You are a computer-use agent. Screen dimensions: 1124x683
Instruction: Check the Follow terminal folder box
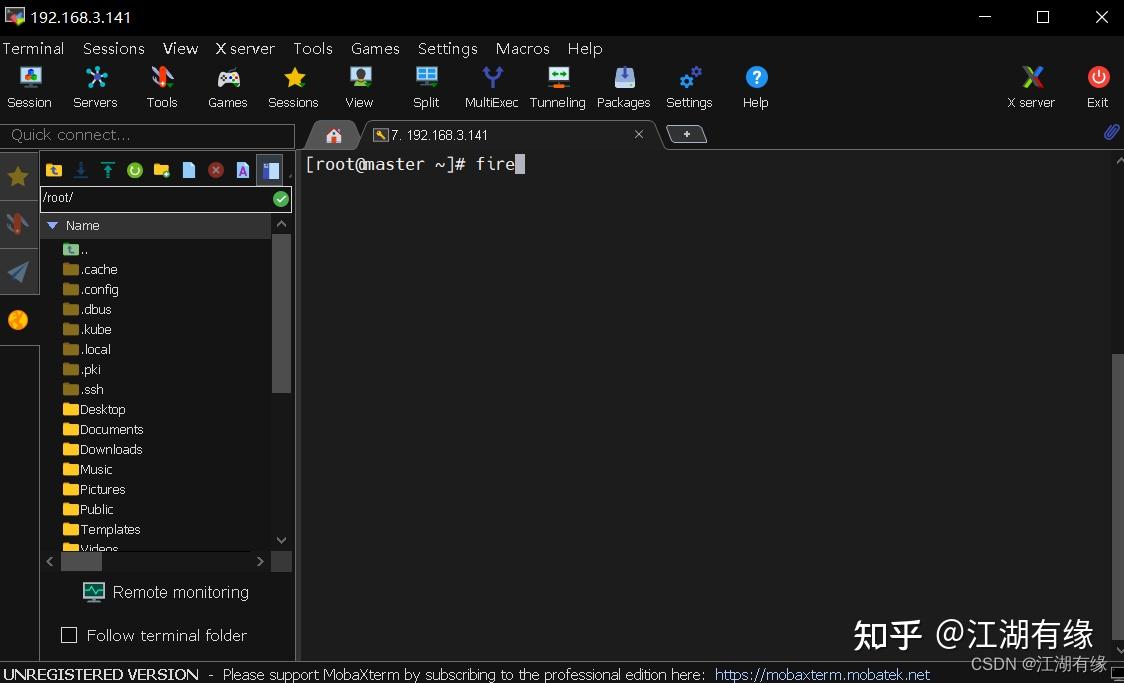tap(69, 635)
